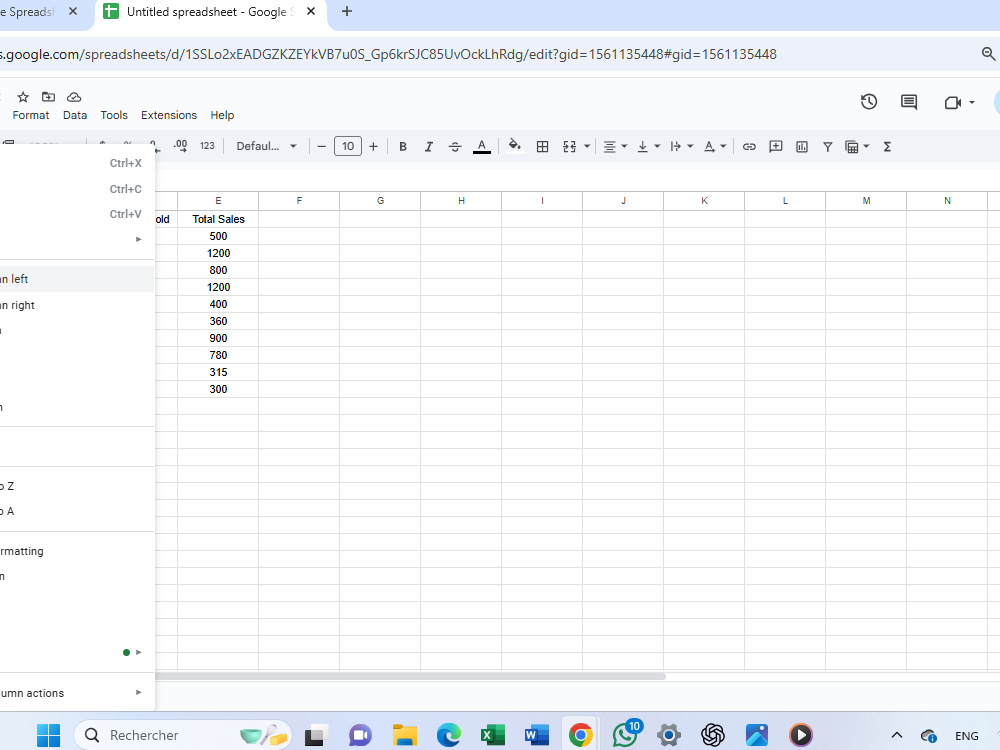This screenshot has width=1000, height=750.
Task: Open the Help menu
Action: 222,115
